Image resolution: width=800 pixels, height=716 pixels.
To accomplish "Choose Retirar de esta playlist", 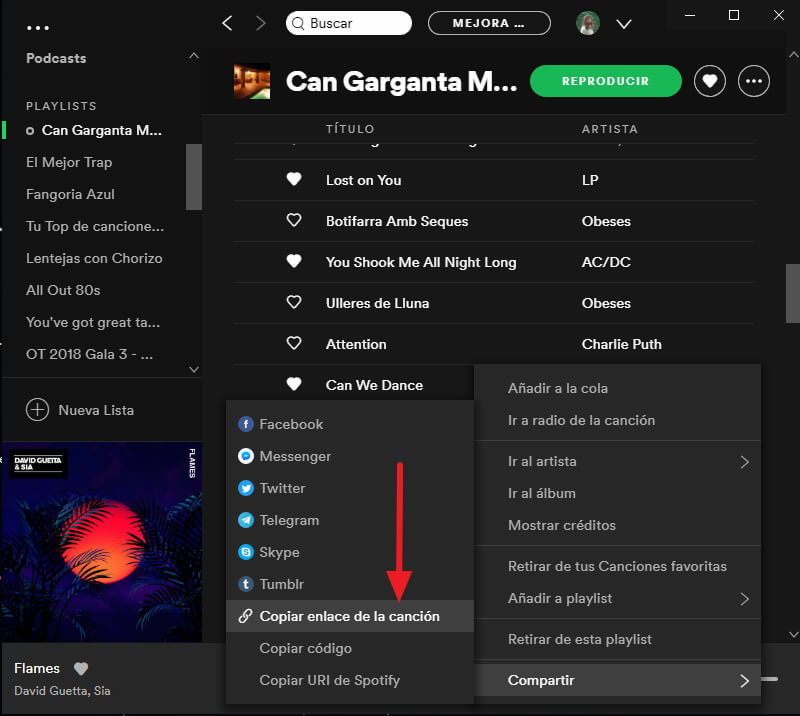I will click(617, 639).
